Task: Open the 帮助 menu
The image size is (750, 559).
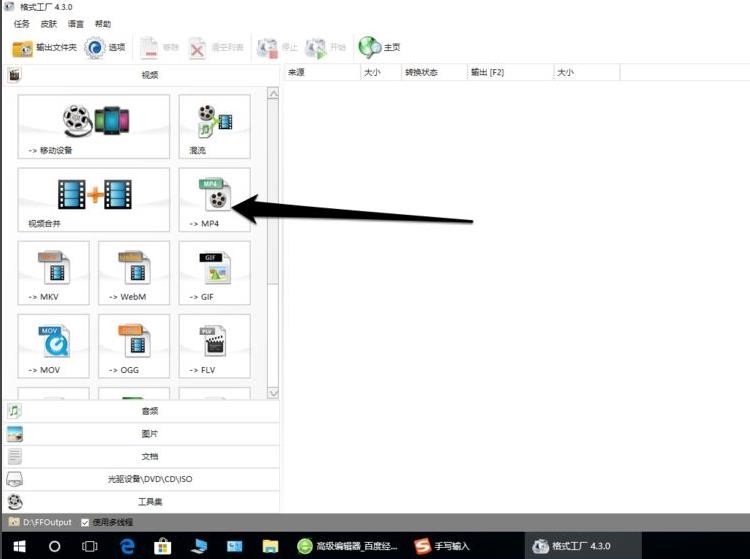Action: pos(103,23)
